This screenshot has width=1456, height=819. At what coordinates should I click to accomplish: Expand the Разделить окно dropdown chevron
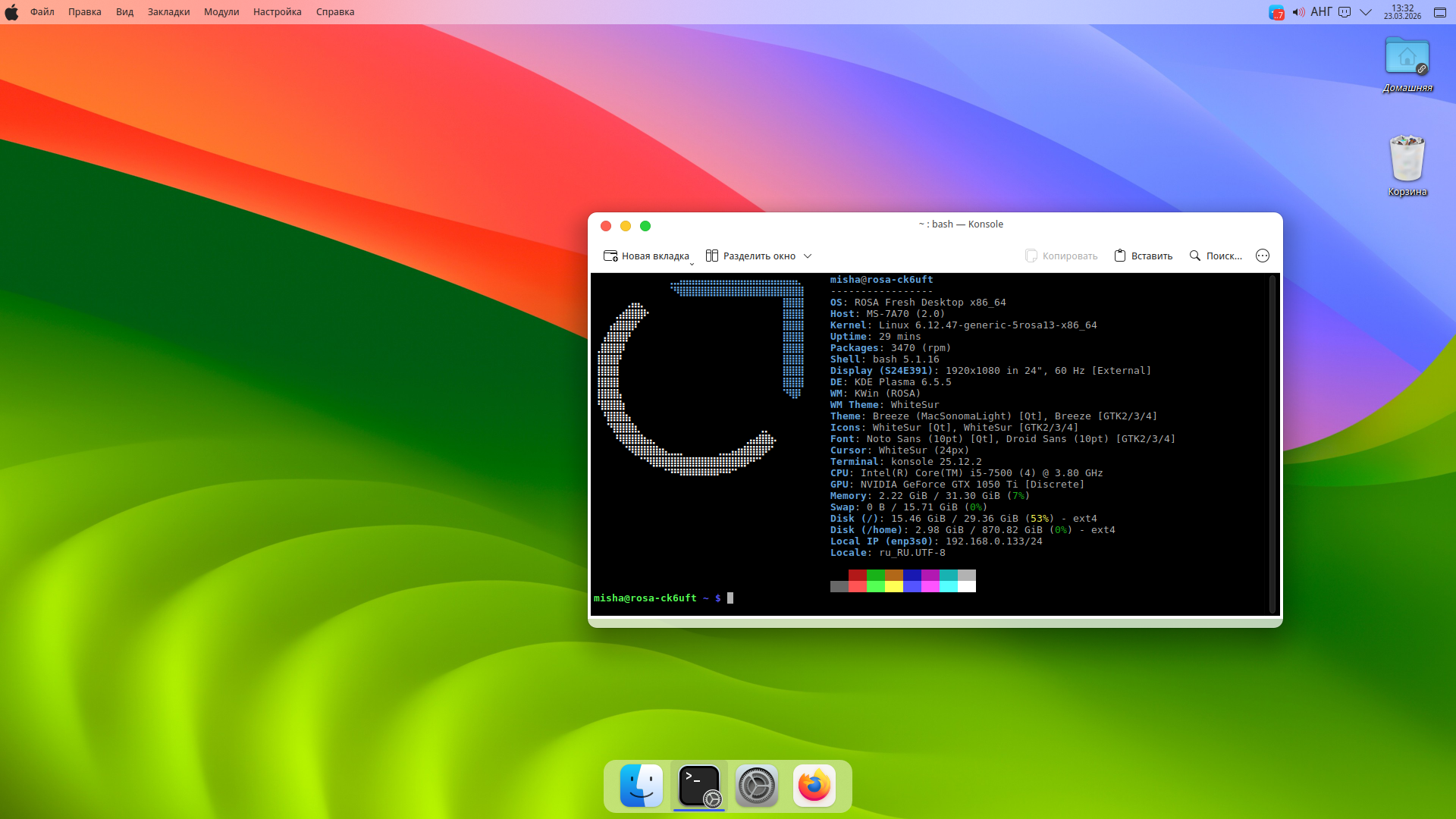808,256
